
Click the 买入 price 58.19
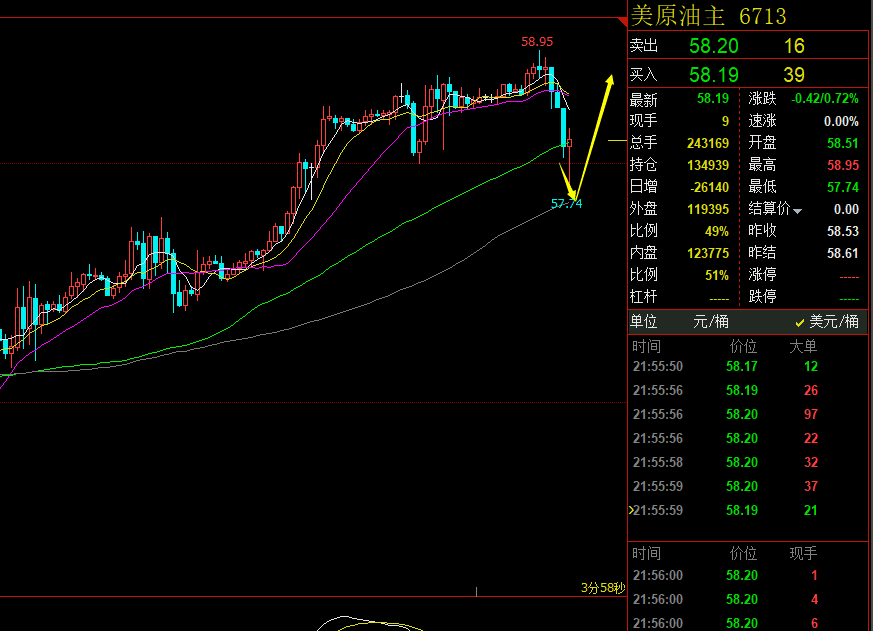click(714, 75)
